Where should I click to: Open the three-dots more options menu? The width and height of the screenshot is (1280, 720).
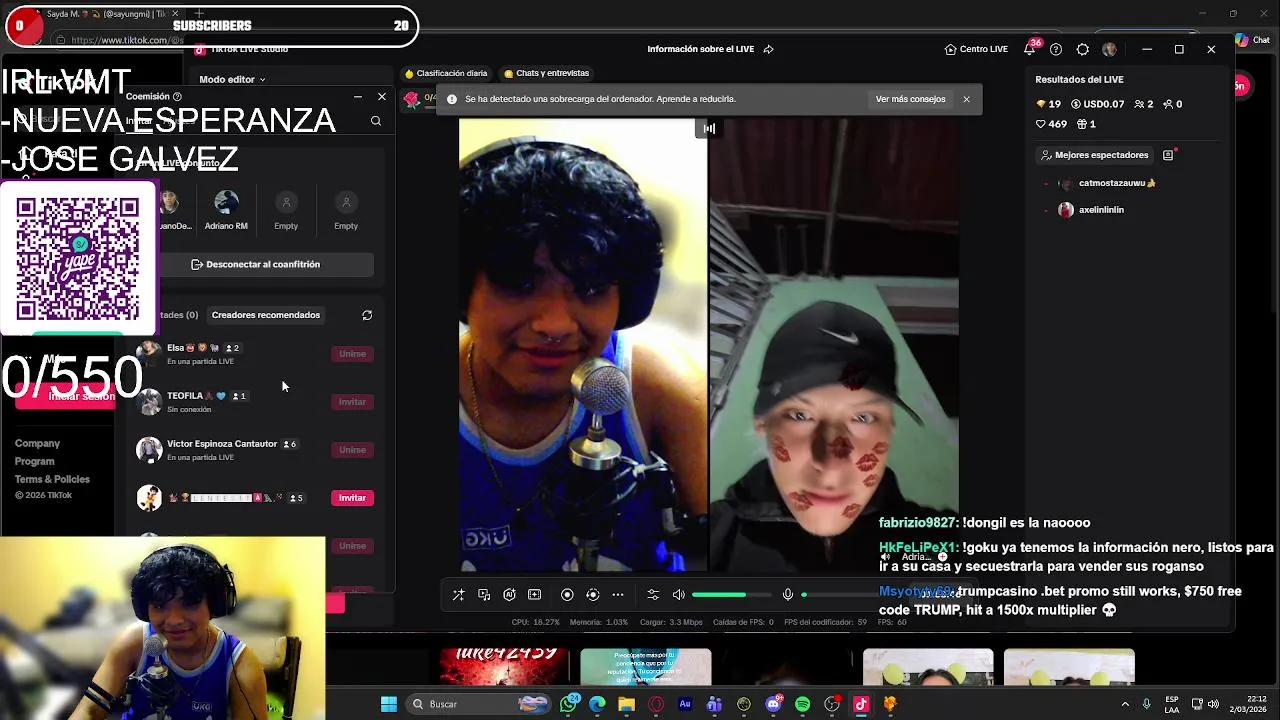[618, 595]
